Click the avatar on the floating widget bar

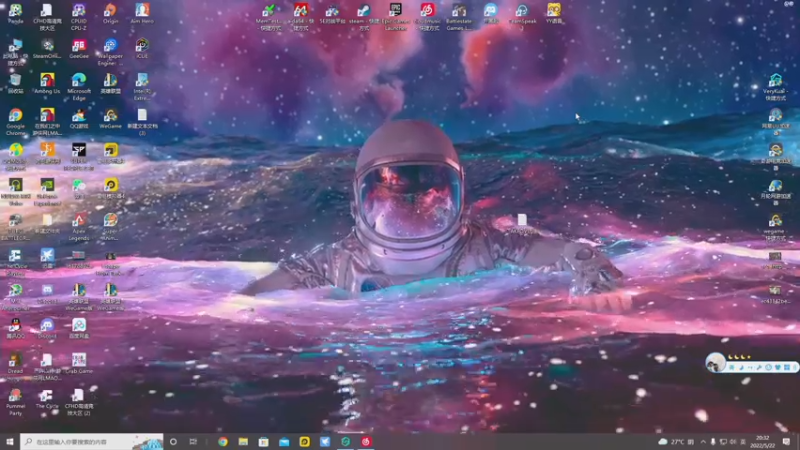[x=715, y=362]
